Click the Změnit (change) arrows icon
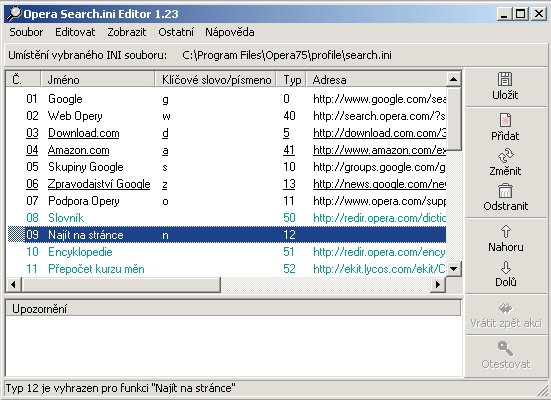Image resolution: width=551 pixels, height=400 pixels. 505,156
